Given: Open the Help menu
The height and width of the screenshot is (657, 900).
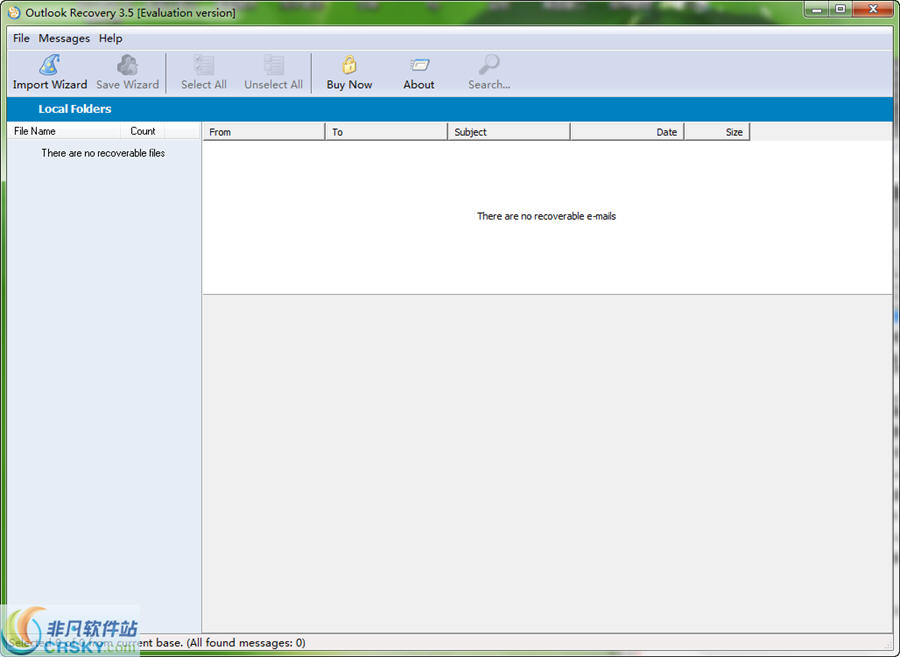Looking at the screenshot, I should tap(110, 38).
